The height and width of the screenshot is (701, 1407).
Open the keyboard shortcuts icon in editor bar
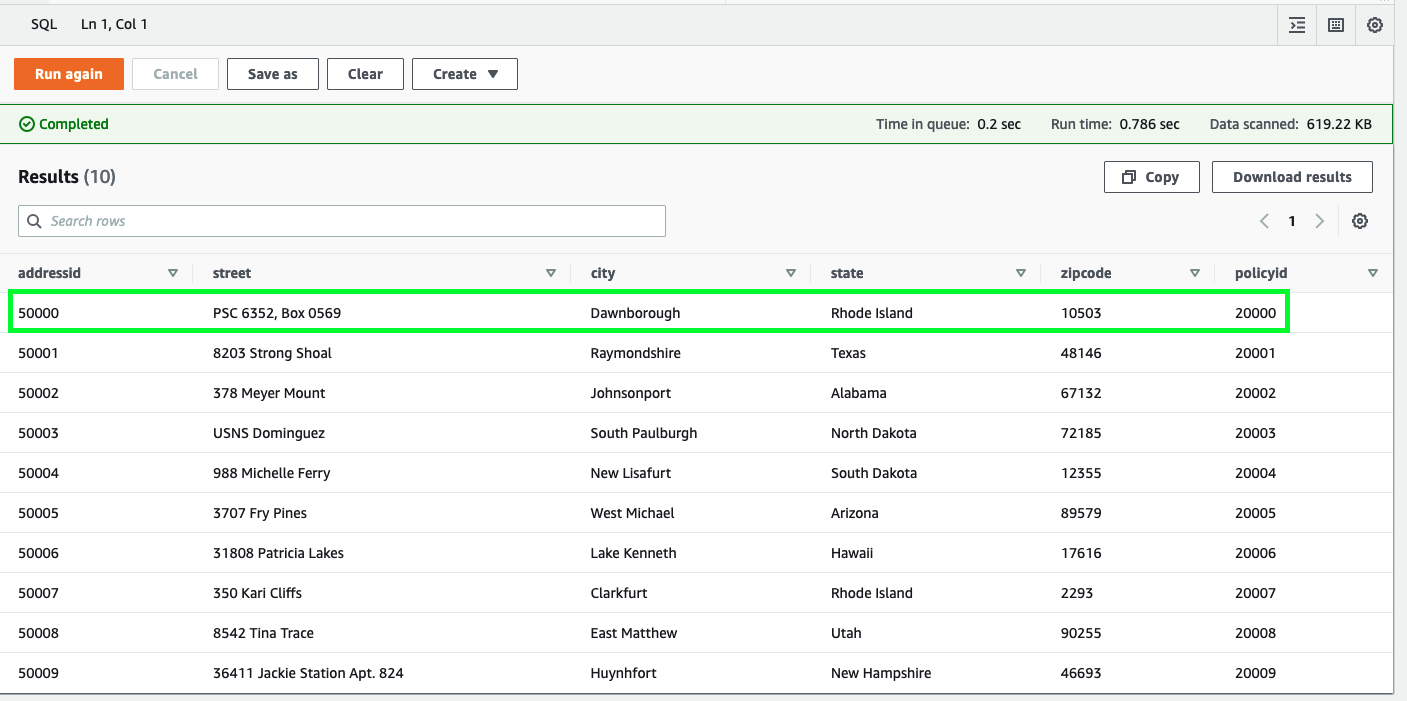(1336, 25)
